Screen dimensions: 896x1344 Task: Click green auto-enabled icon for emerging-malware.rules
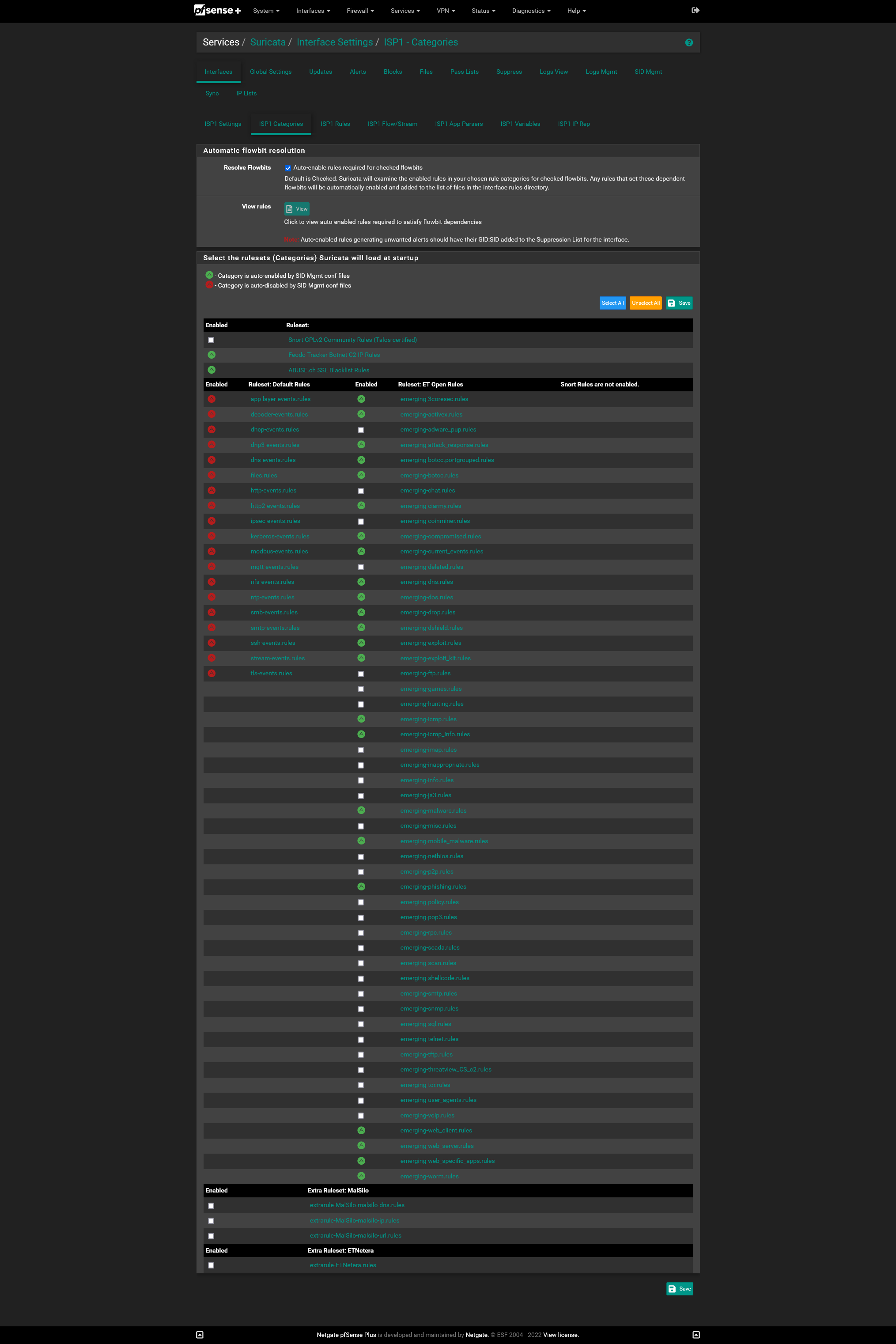[361, 810]
